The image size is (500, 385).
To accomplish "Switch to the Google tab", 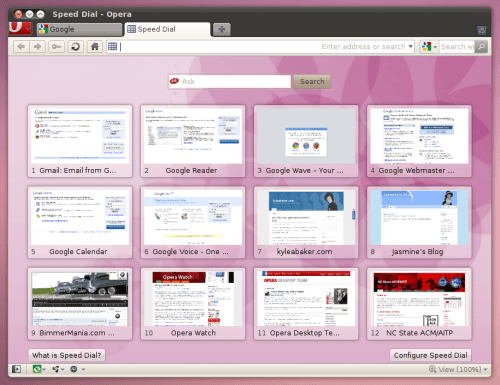I will [79, 29].
